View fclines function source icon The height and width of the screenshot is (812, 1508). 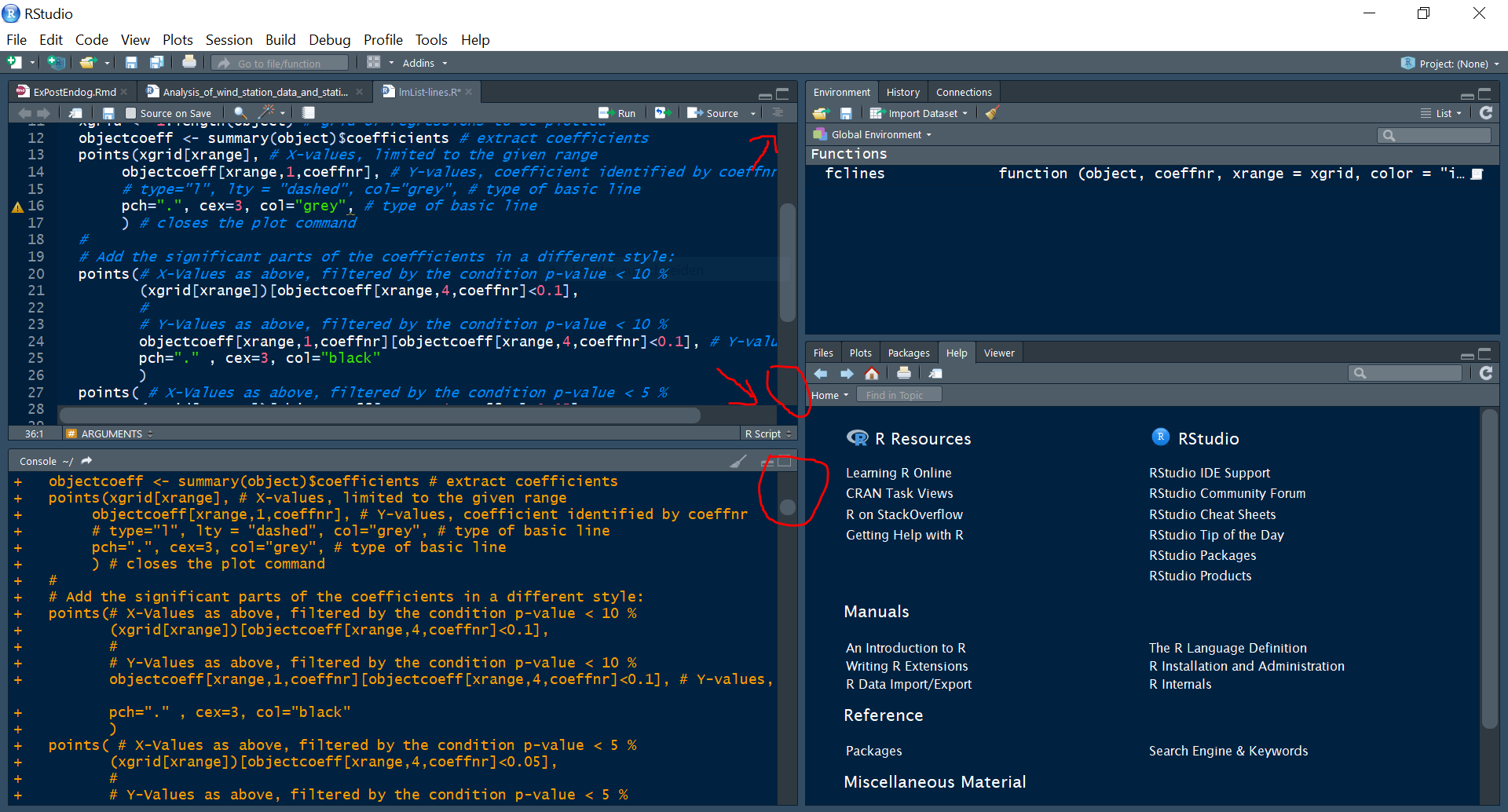[1477, 174]
